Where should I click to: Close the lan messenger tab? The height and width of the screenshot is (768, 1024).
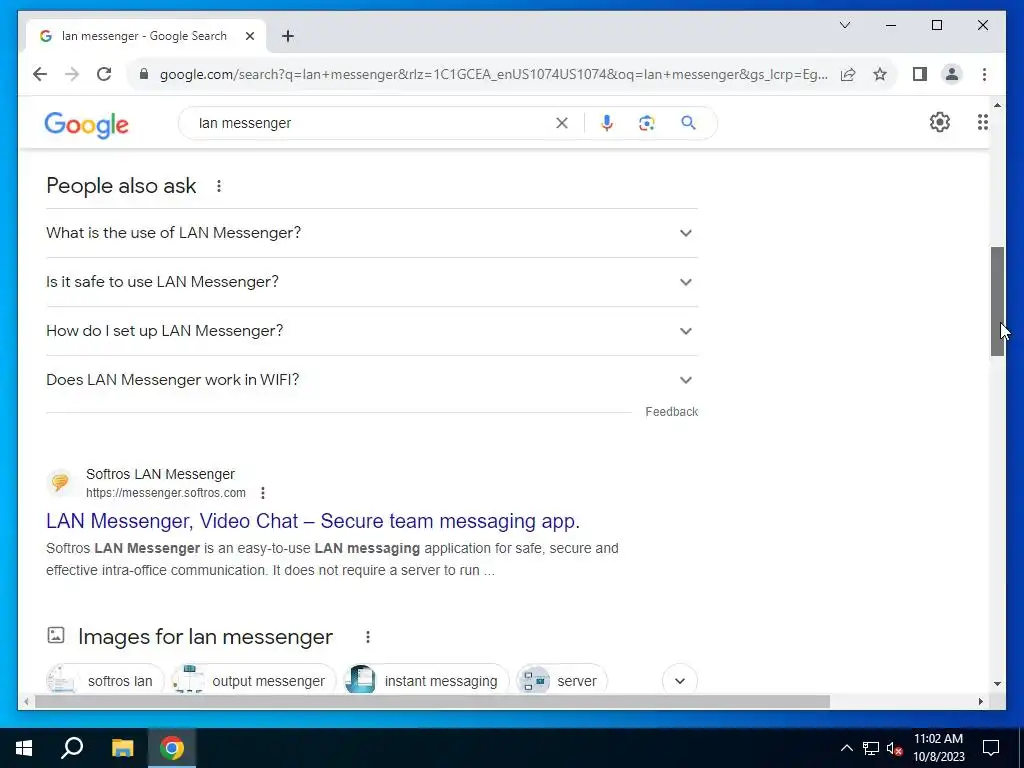(249, 36)
